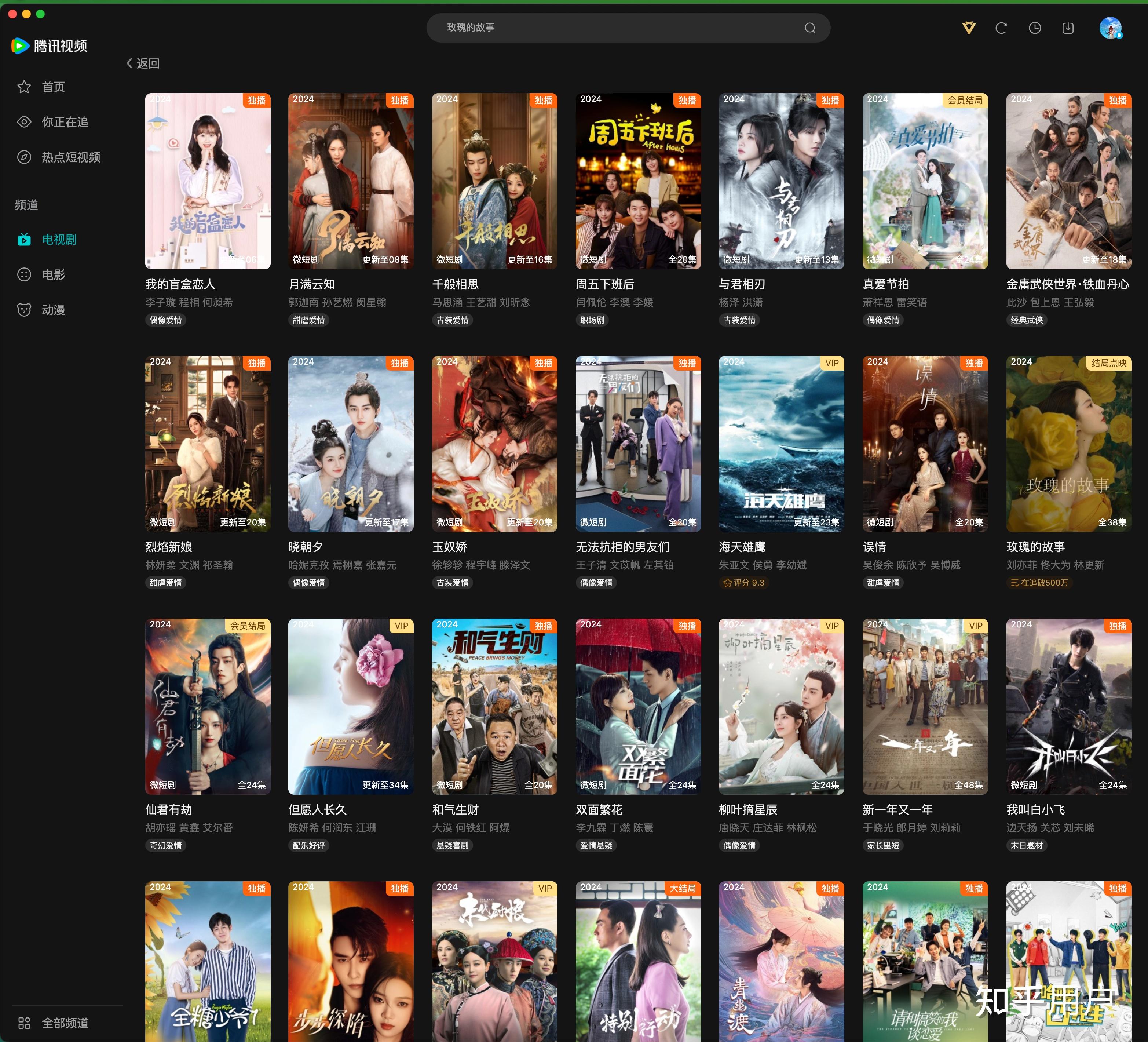Click the 但愿人长久 title link
Viewport: 1148px width, 1042px height.
click(x=317, y=809)
